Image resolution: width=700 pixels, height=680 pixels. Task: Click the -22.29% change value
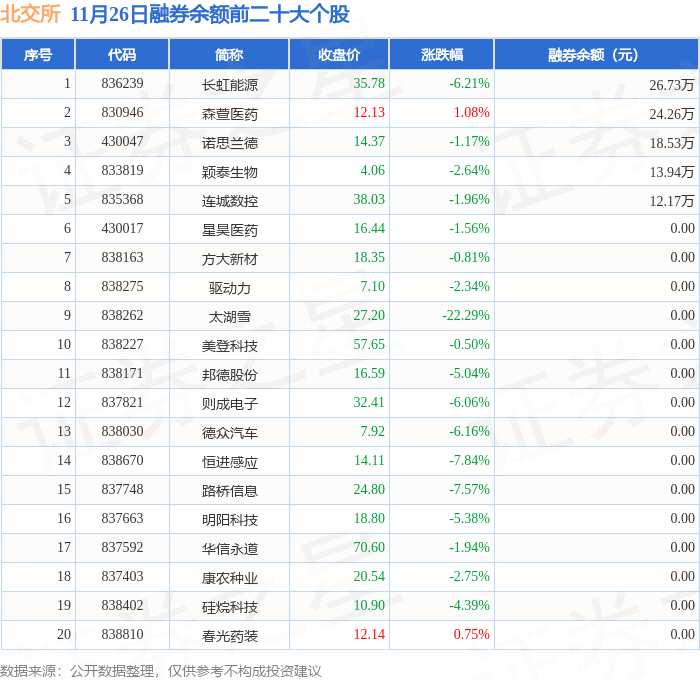[466, 316]
